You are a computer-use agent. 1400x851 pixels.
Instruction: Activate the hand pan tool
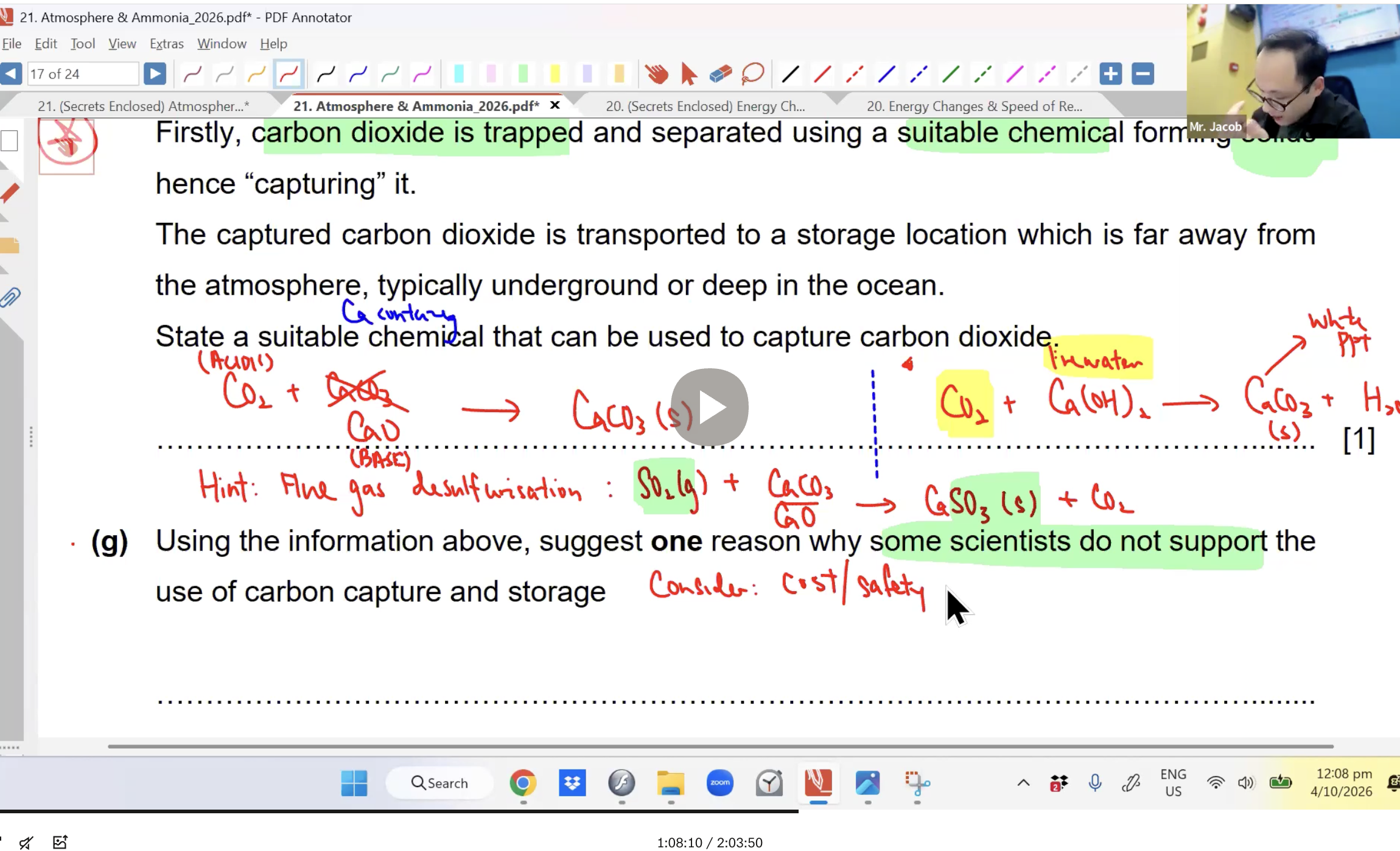[x=657, y=74]
